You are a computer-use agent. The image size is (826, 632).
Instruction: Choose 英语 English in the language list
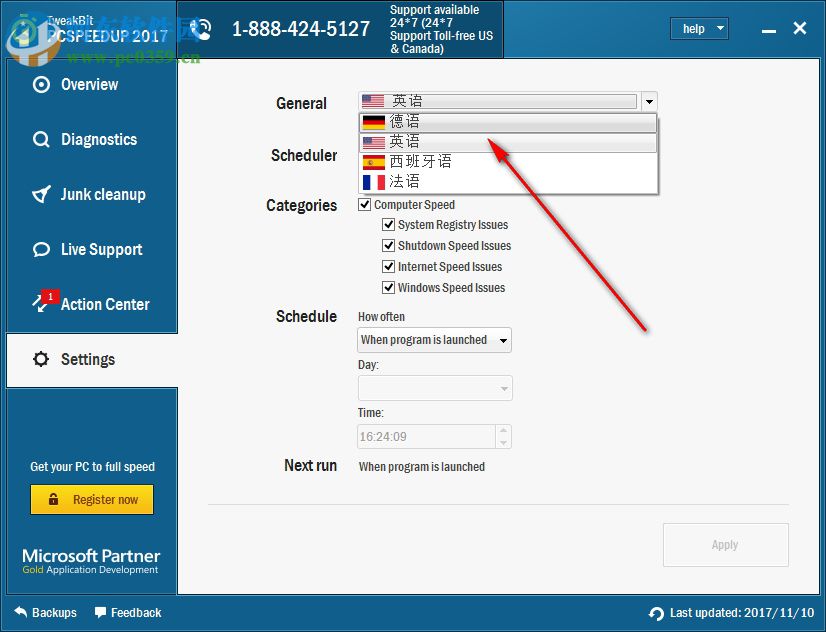tap(508, 142)
